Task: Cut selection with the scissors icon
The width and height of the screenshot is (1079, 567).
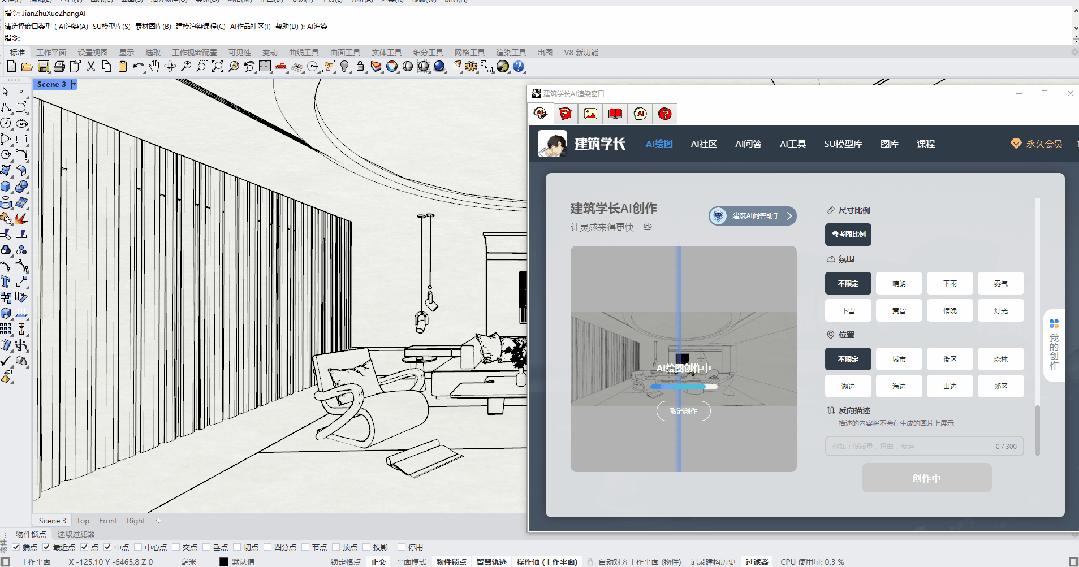Action: tap(91, 66)
